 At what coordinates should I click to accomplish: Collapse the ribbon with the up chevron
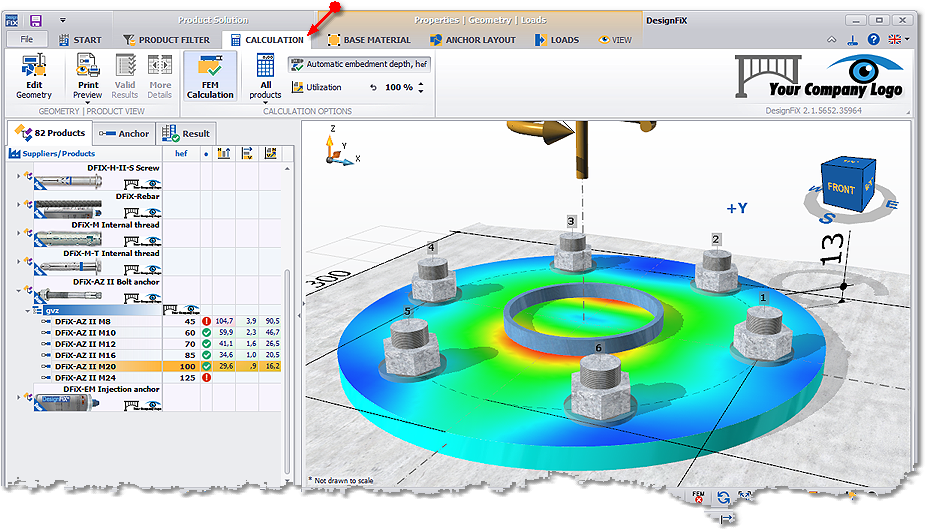click(x=831, y=40)
